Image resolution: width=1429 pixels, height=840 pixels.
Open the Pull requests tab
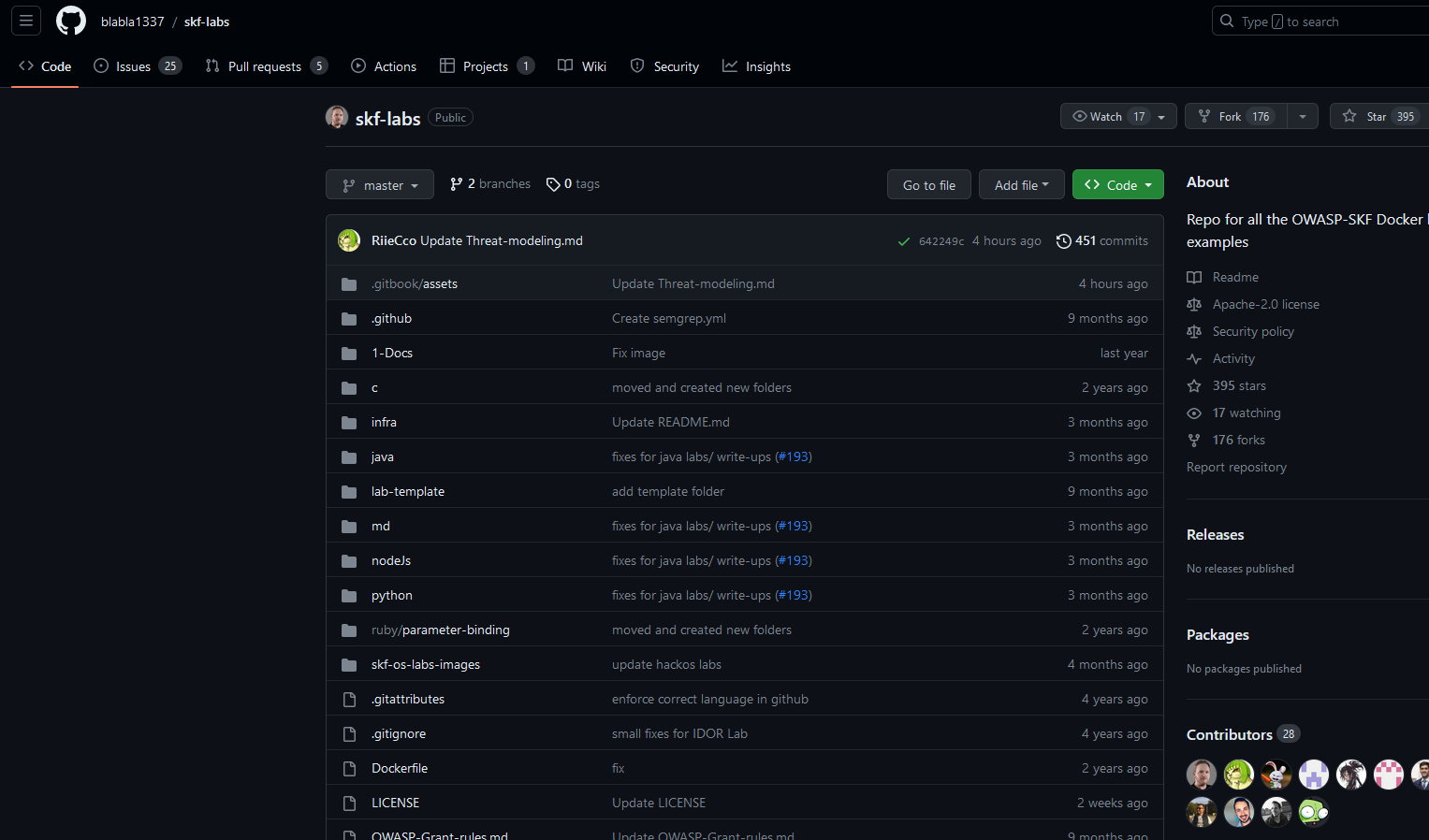[267, 66]
